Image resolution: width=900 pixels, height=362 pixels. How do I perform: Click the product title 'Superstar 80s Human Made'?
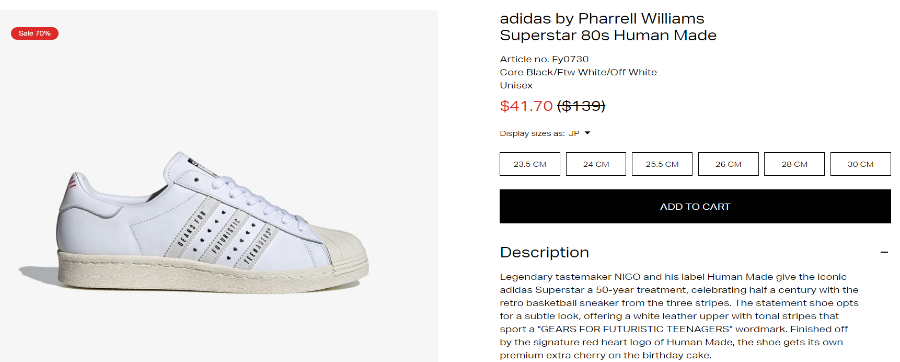[x=608, y=36]
